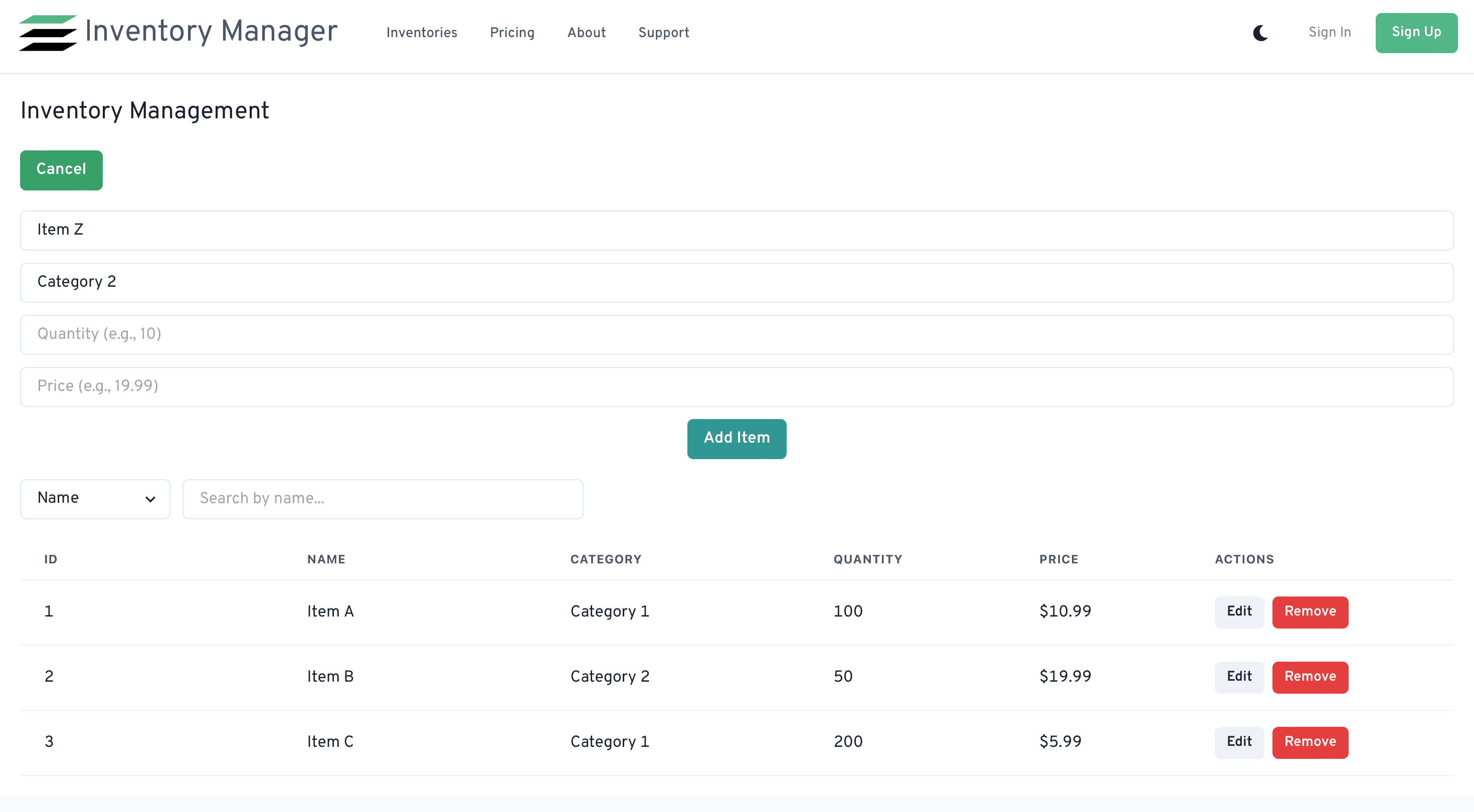Image resolution: width=1474 pixels, height=812 pixels.
Task: Cancel the add item form
Action: [61, 170]
